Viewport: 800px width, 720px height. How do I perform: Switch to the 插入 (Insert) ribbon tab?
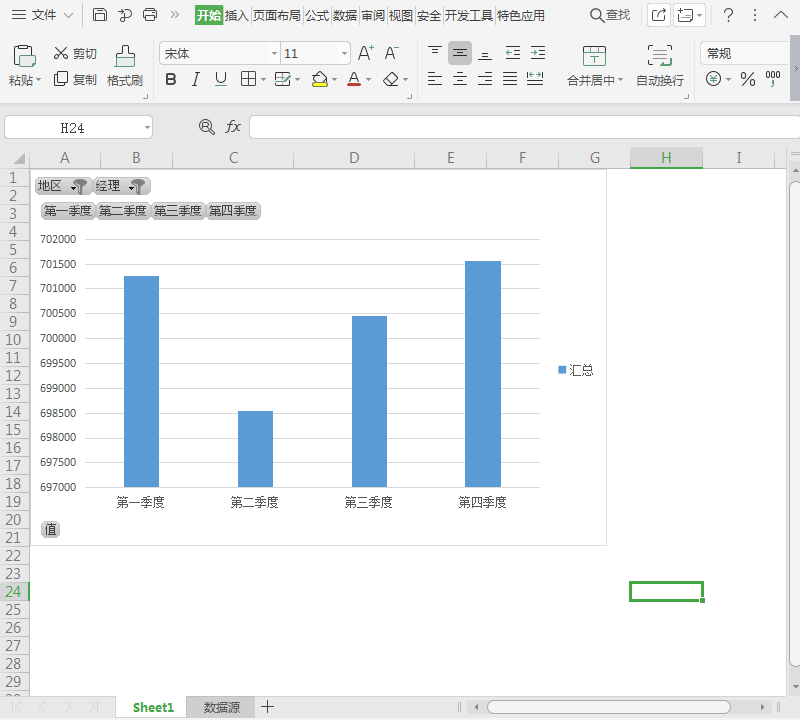pos(237,15)
